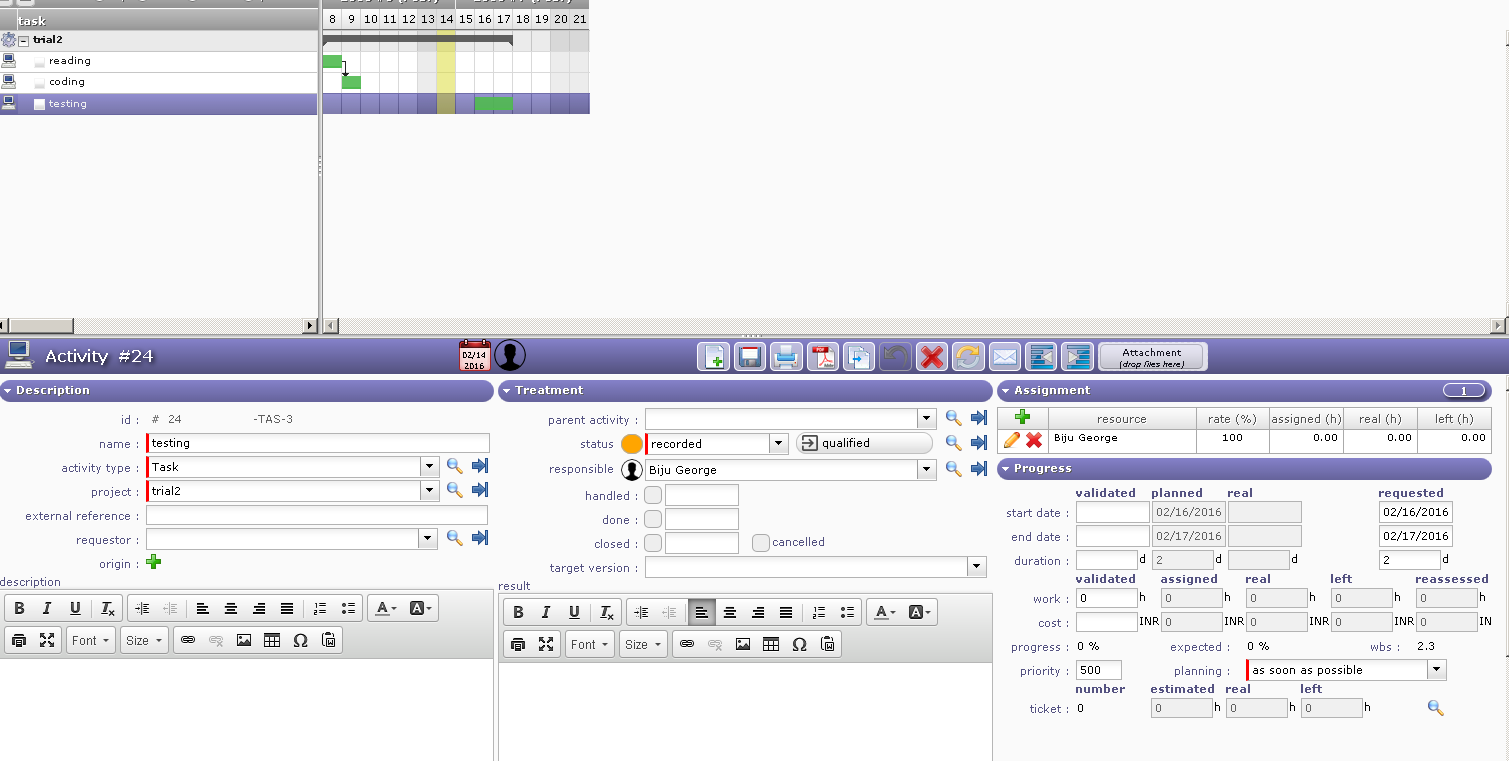Create a new activity with the new-document icon
This screenshot has width=1509, height=761.
point(714,357)
